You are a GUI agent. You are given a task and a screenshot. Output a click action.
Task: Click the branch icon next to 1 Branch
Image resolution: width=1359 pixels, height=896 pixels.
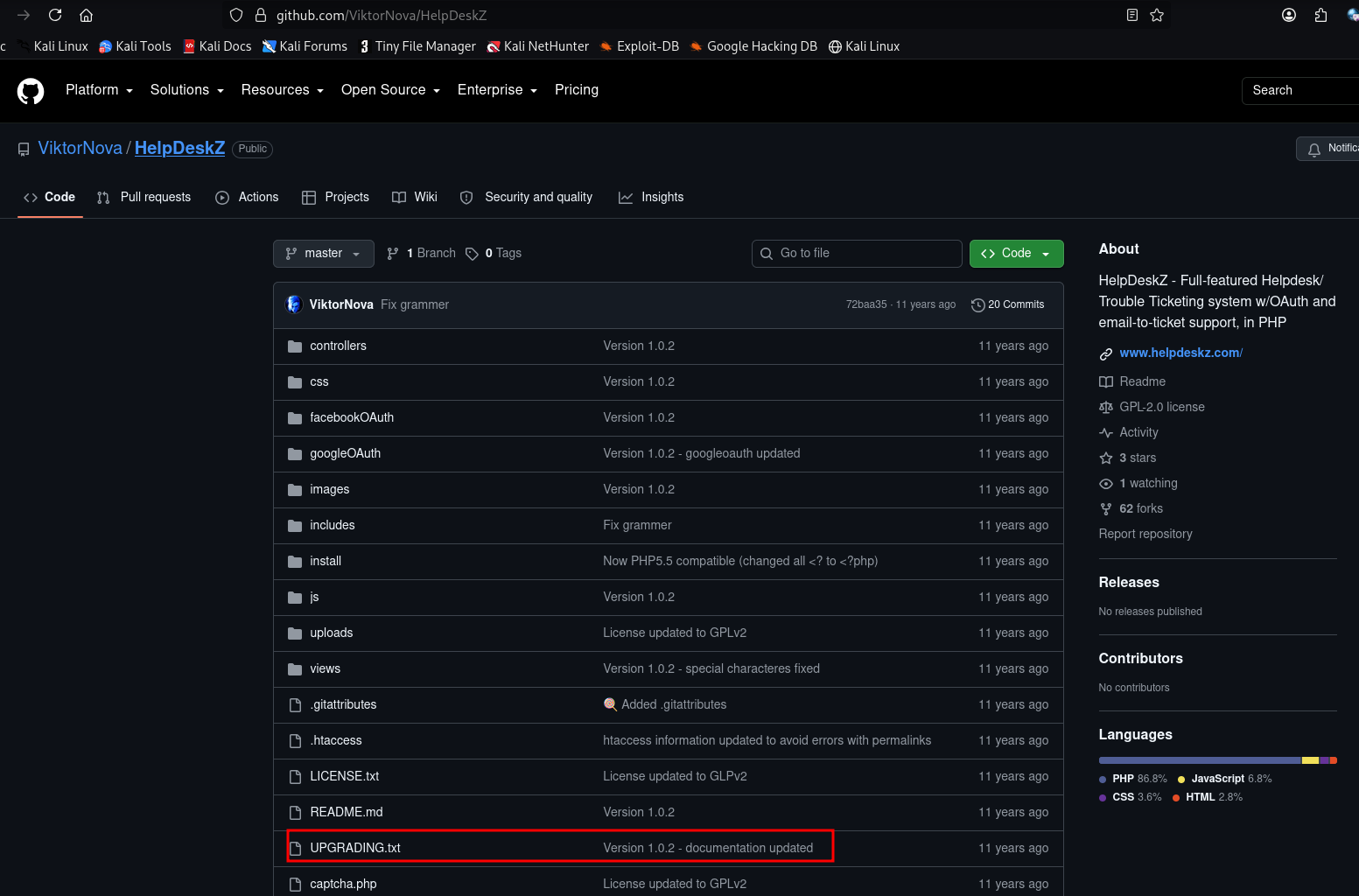tap(393, 254)
